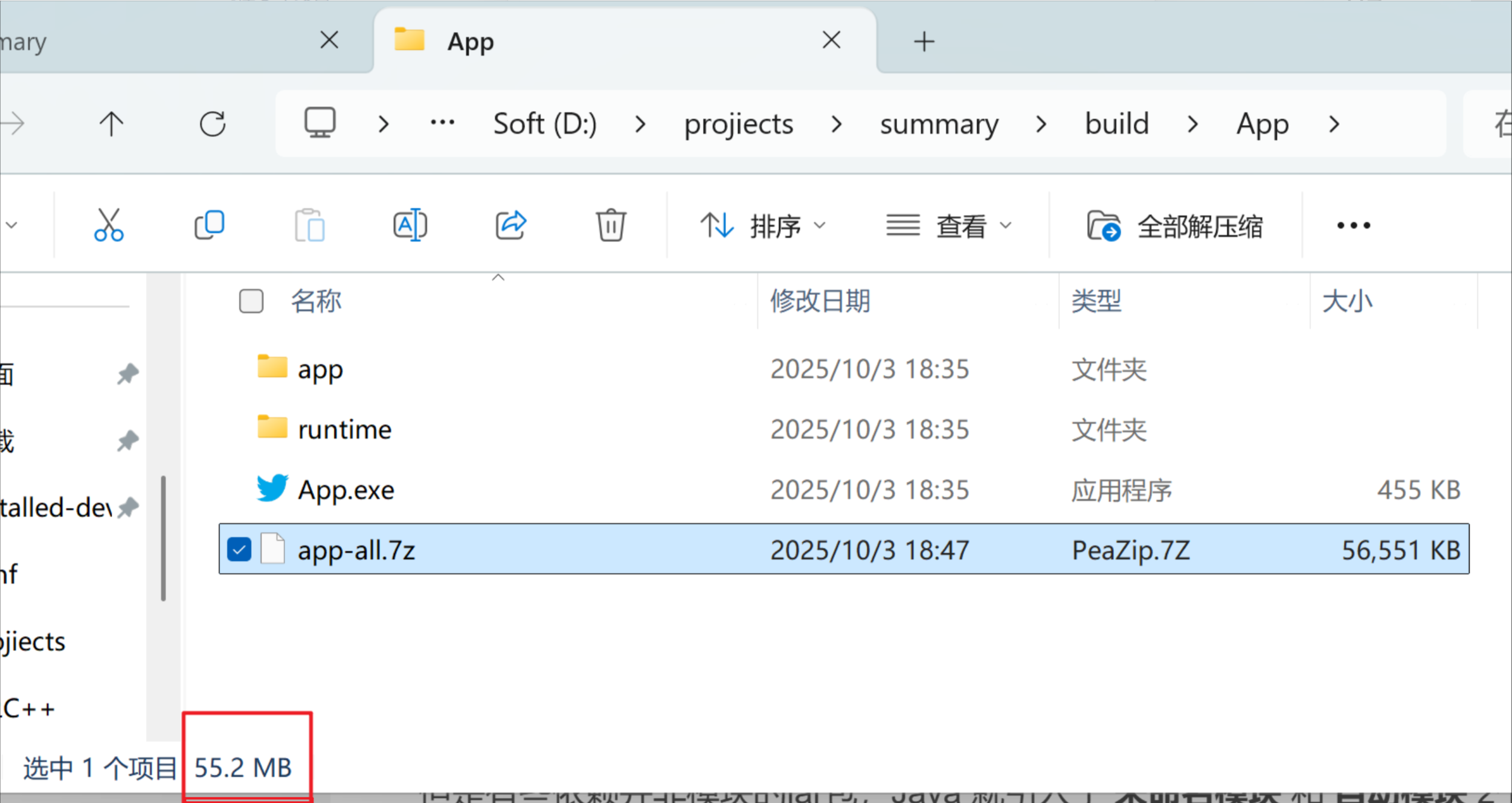Open the 查看 view dropdown
Screen dimensions: 1512x803
(x=949, y=226)
